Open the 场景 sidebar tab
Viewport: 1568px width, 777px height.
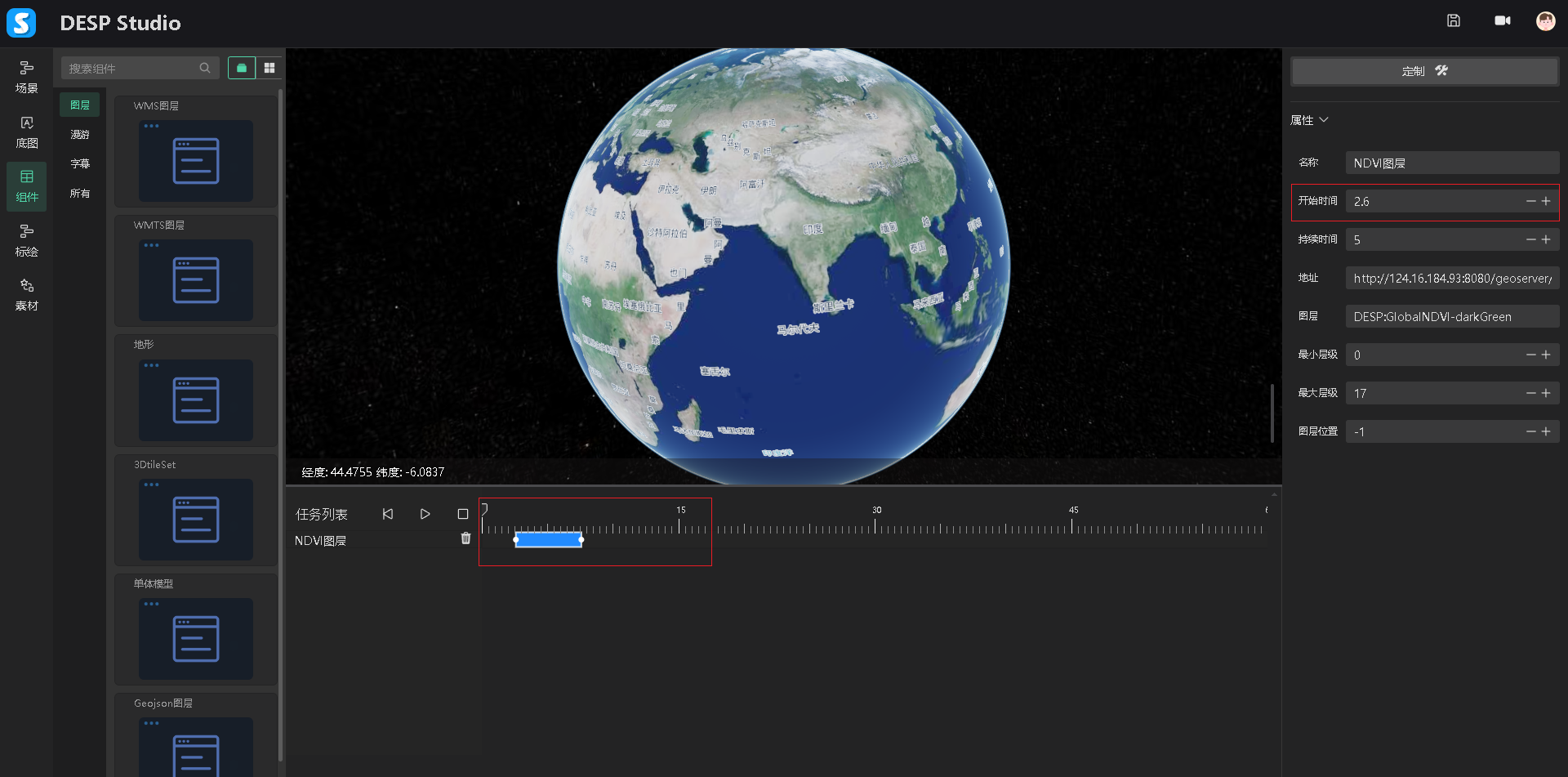(27, 77)
